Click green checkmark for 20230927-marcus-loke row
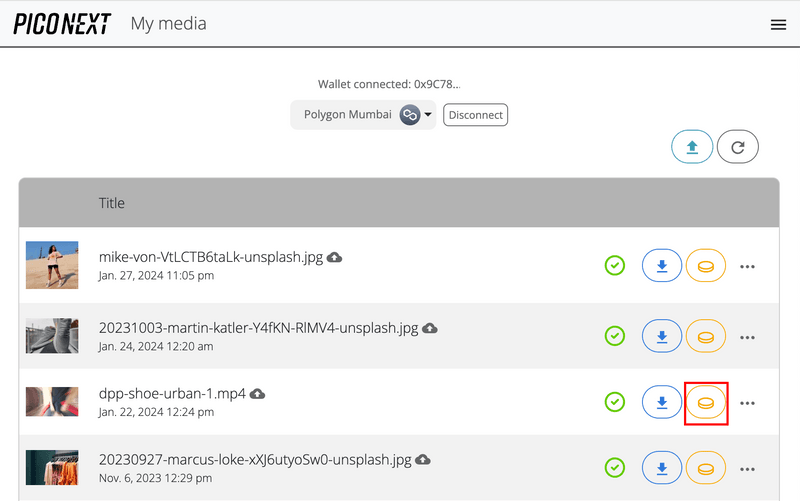This screenshot has height=501, width=800. [x=615, y=467]
